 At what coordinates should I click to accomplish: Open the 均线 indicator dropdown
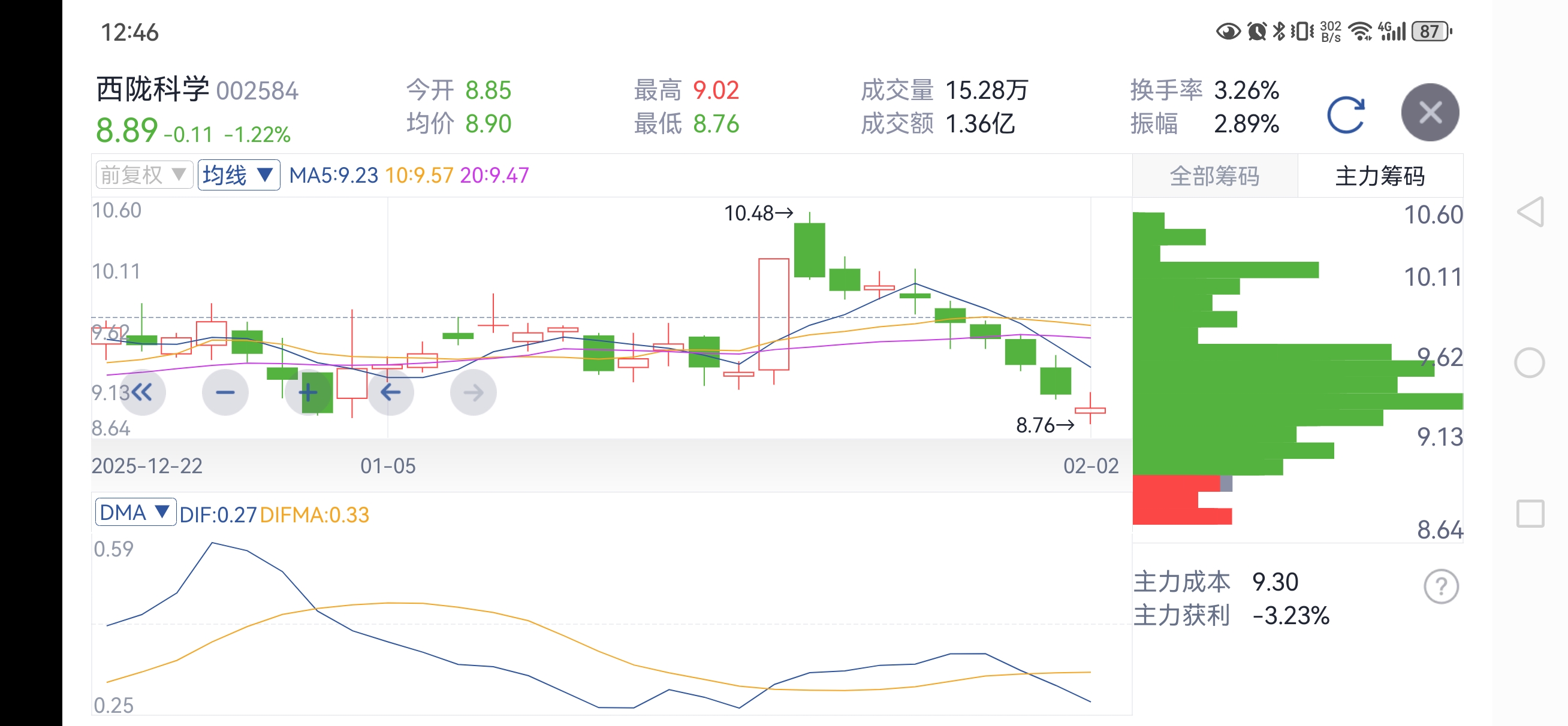[x=239, y=176]
